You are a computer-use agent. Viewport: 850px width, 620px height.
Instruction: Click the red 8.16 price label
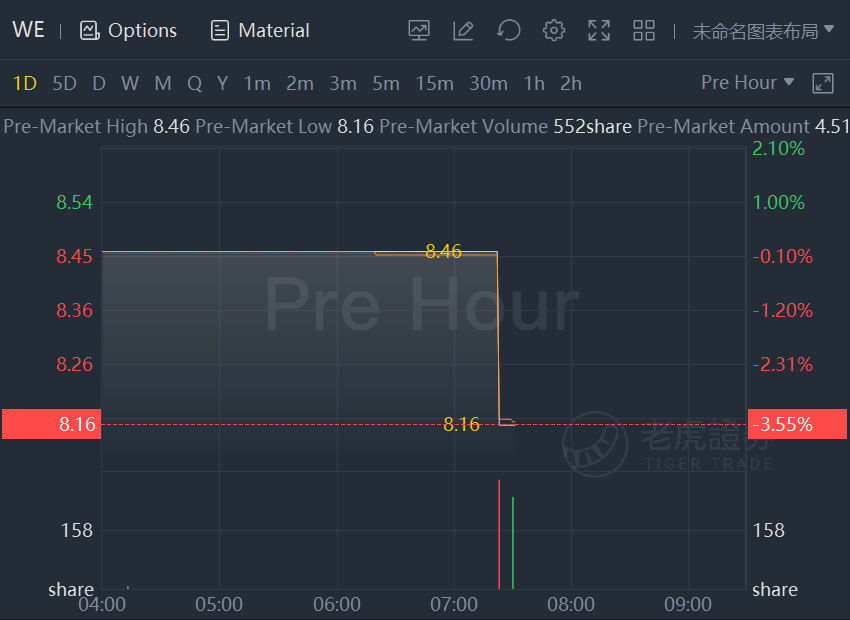tap(51, 424)
